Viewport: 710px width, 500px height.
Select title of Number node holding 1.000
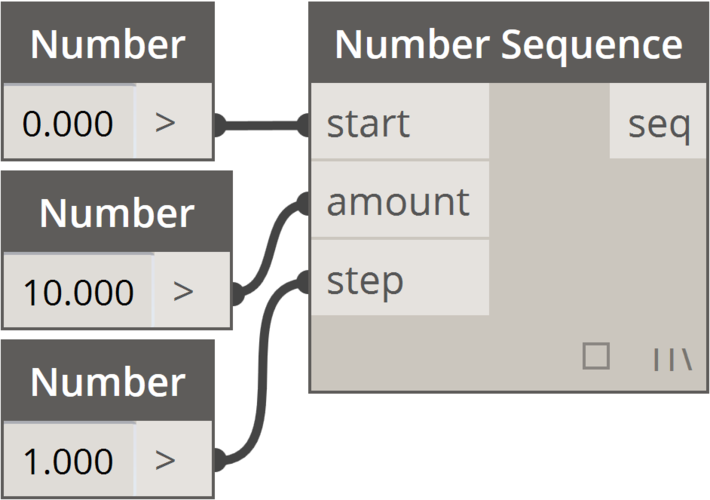point(108,382)
